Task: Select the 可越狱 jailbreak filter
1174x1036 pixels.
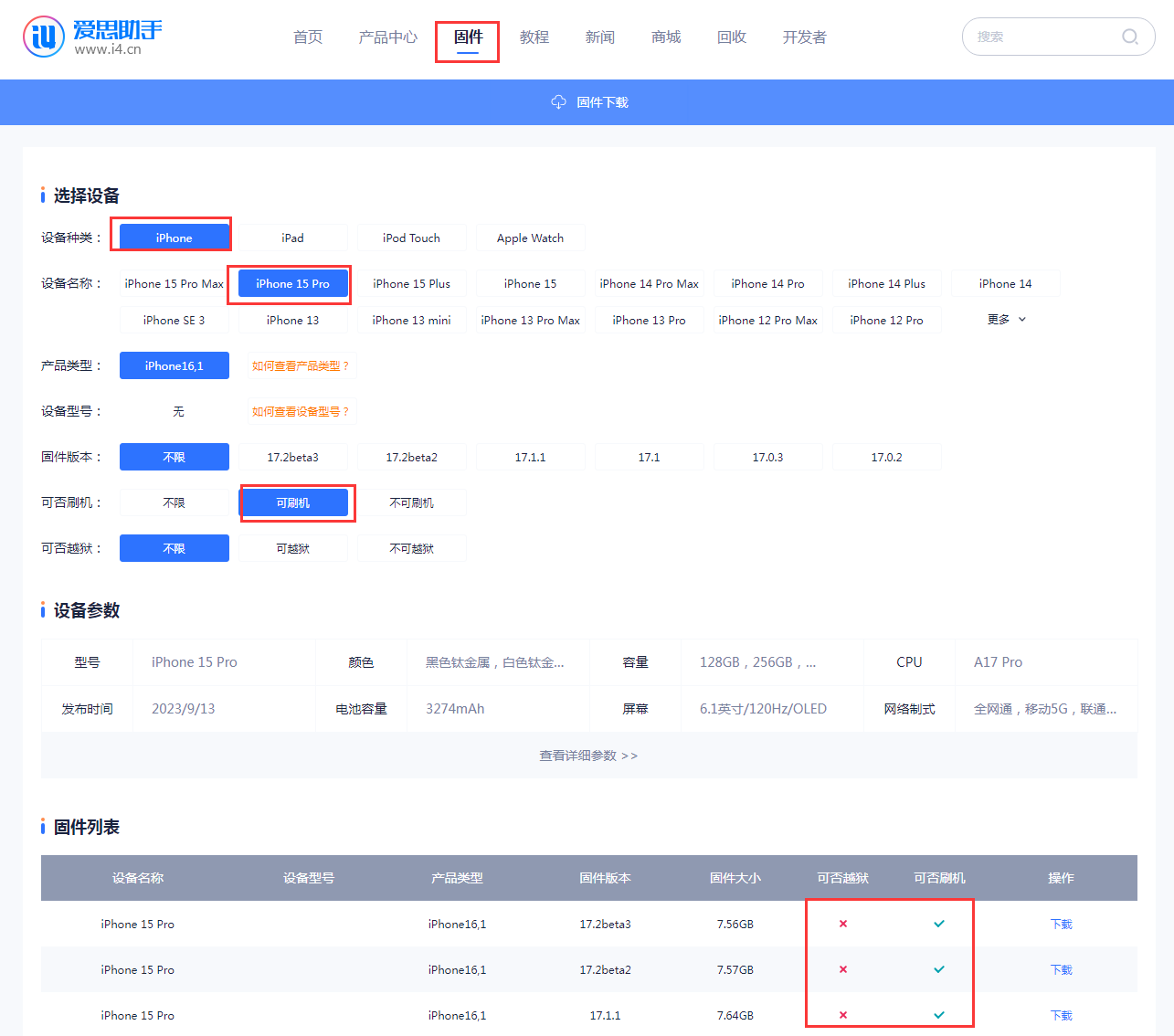Action: pos(292,548)
